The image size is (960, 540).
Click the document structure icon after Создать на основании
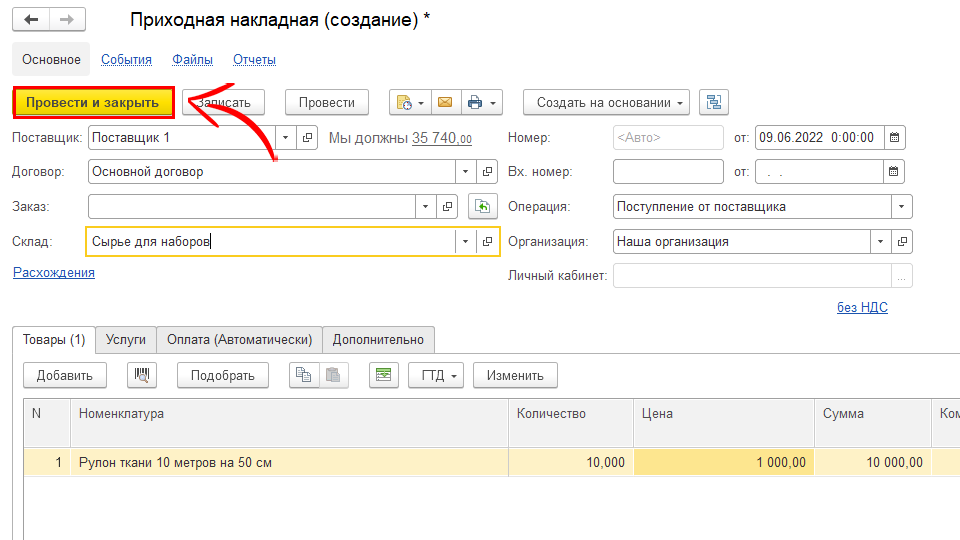(714, 102)
